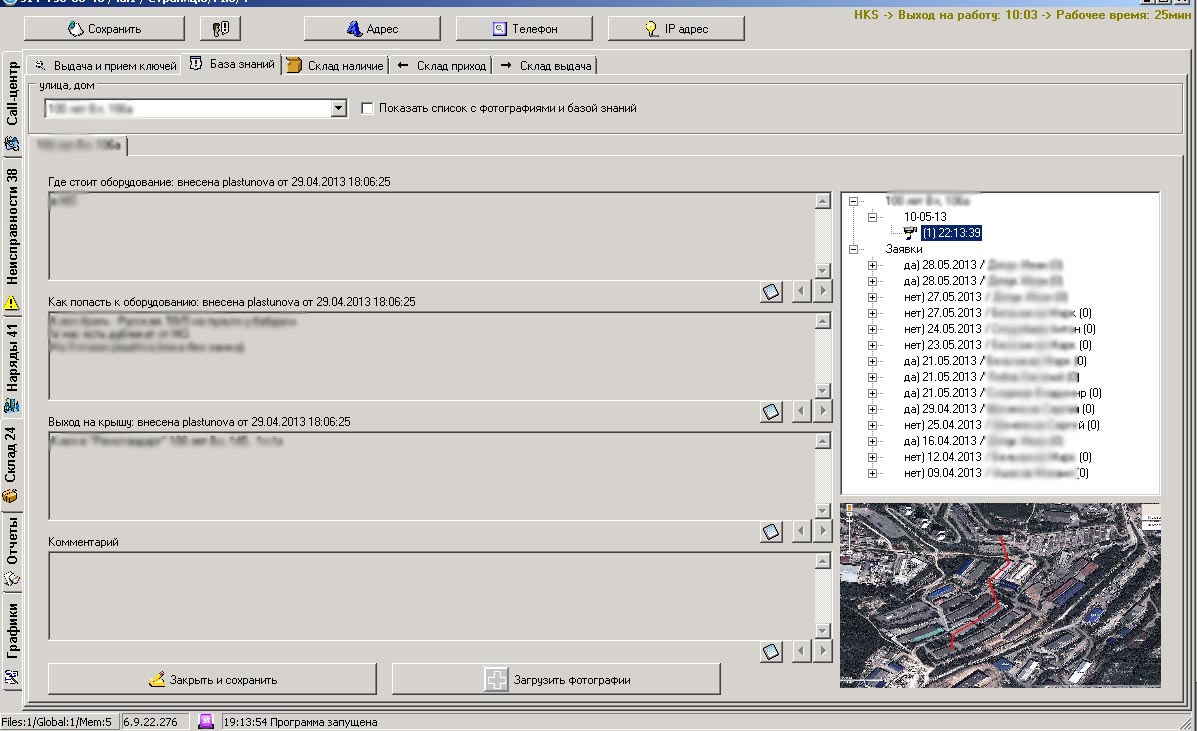Open the Наряды 41 side tab

[x=11, y=366]
